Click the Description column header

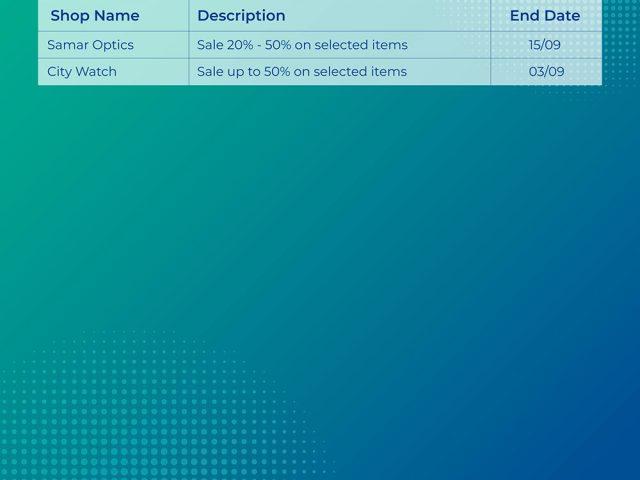tap(241, 16)
